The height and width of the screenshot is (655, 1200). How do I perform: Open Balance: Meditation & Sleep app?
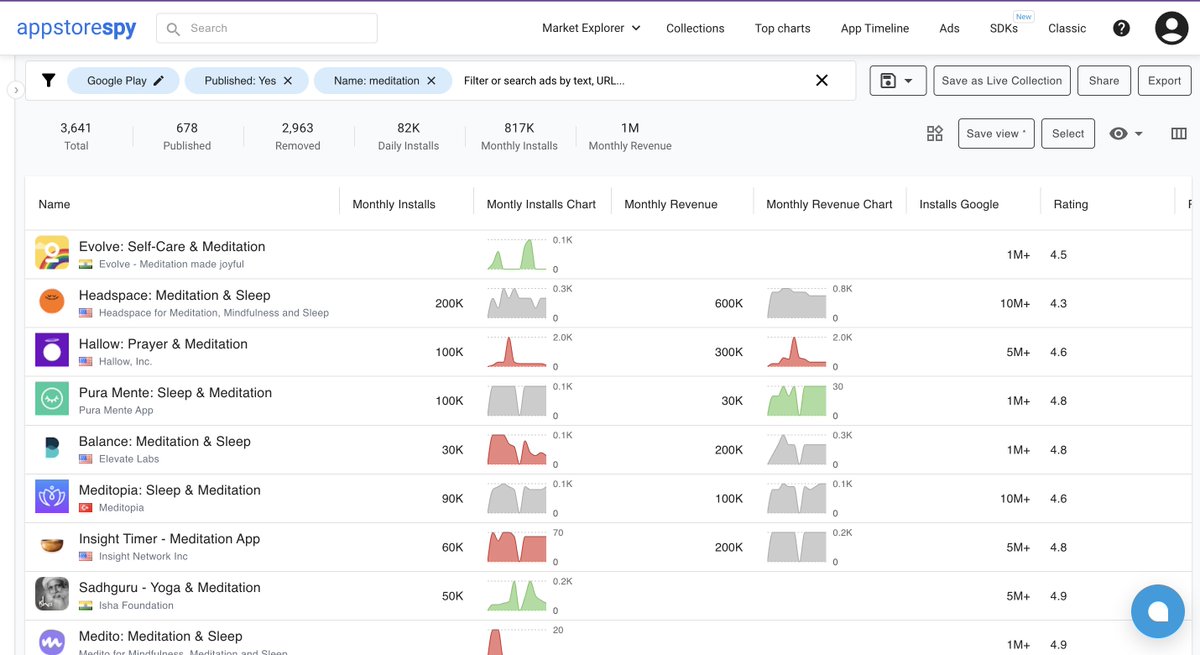point(165,441)
